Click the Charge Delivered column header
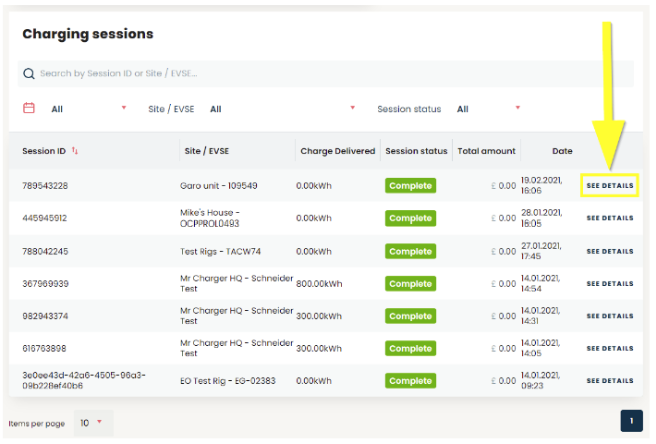The height and width of the screenshot is (444, 656). coord(338,151)
